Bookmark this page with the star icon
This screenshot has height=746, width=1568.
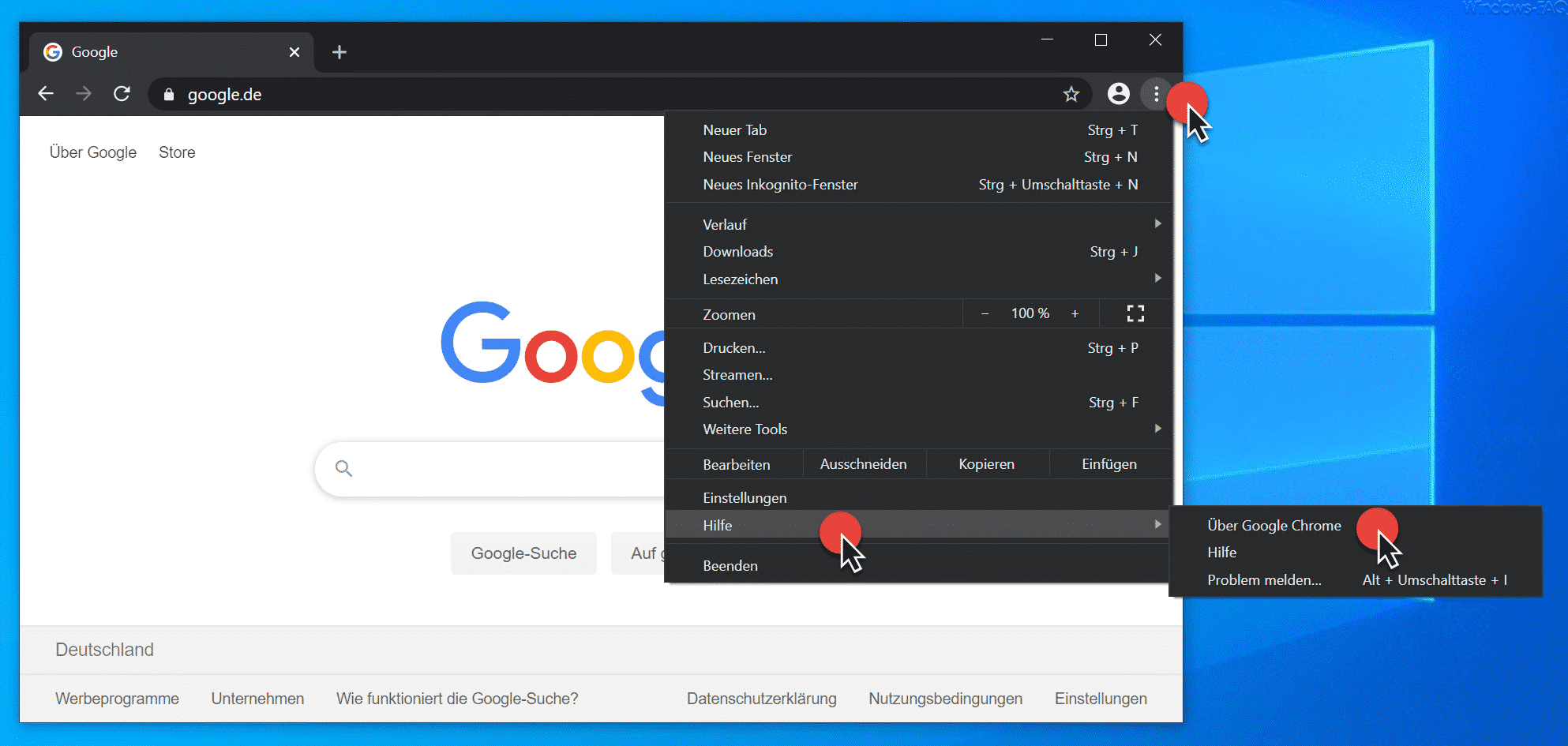click(1071, 95)
